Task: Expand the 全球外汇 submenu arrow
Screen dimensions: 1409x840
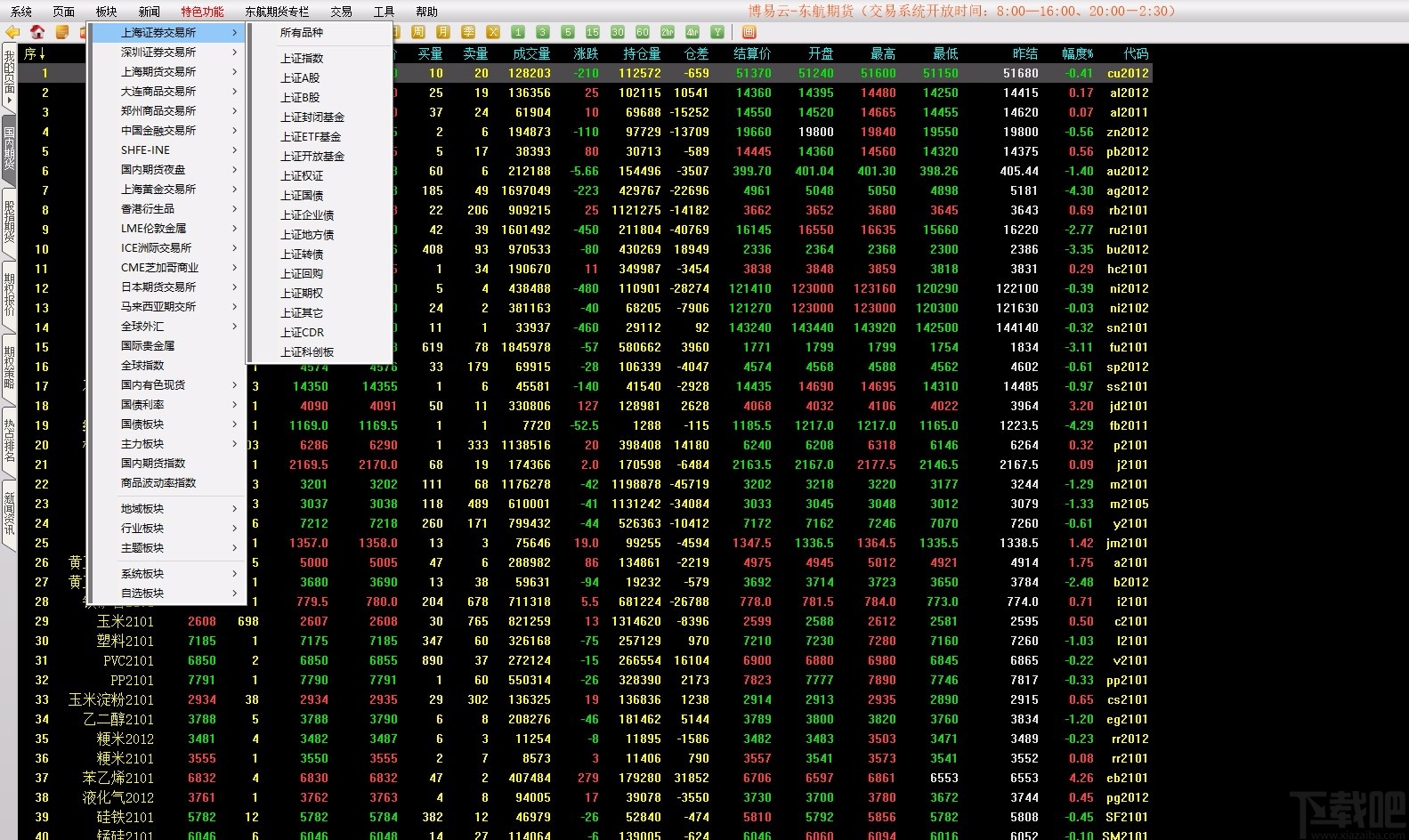Action: click(235, 326)
